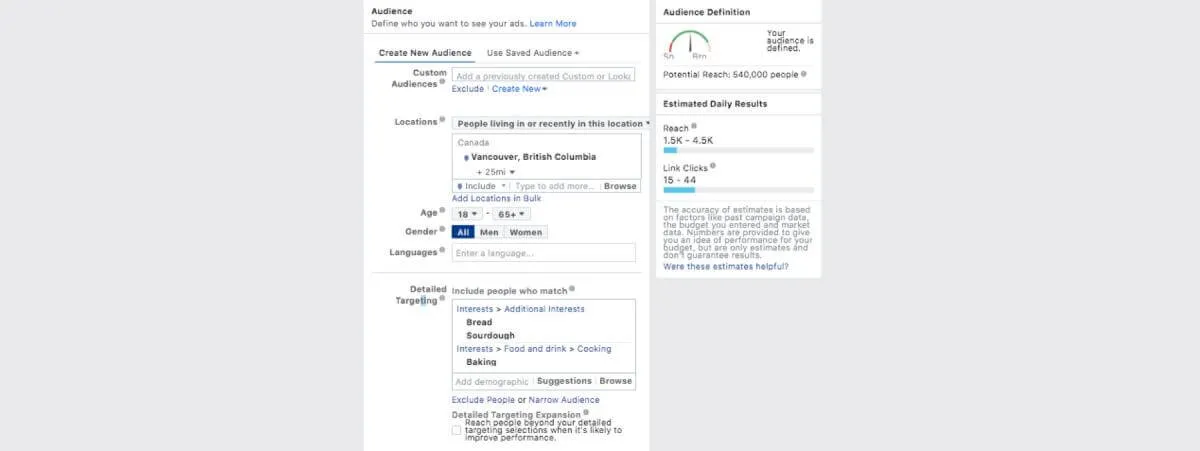Select Women gender option
This screenshot has height=451, width=1200.
525,232
